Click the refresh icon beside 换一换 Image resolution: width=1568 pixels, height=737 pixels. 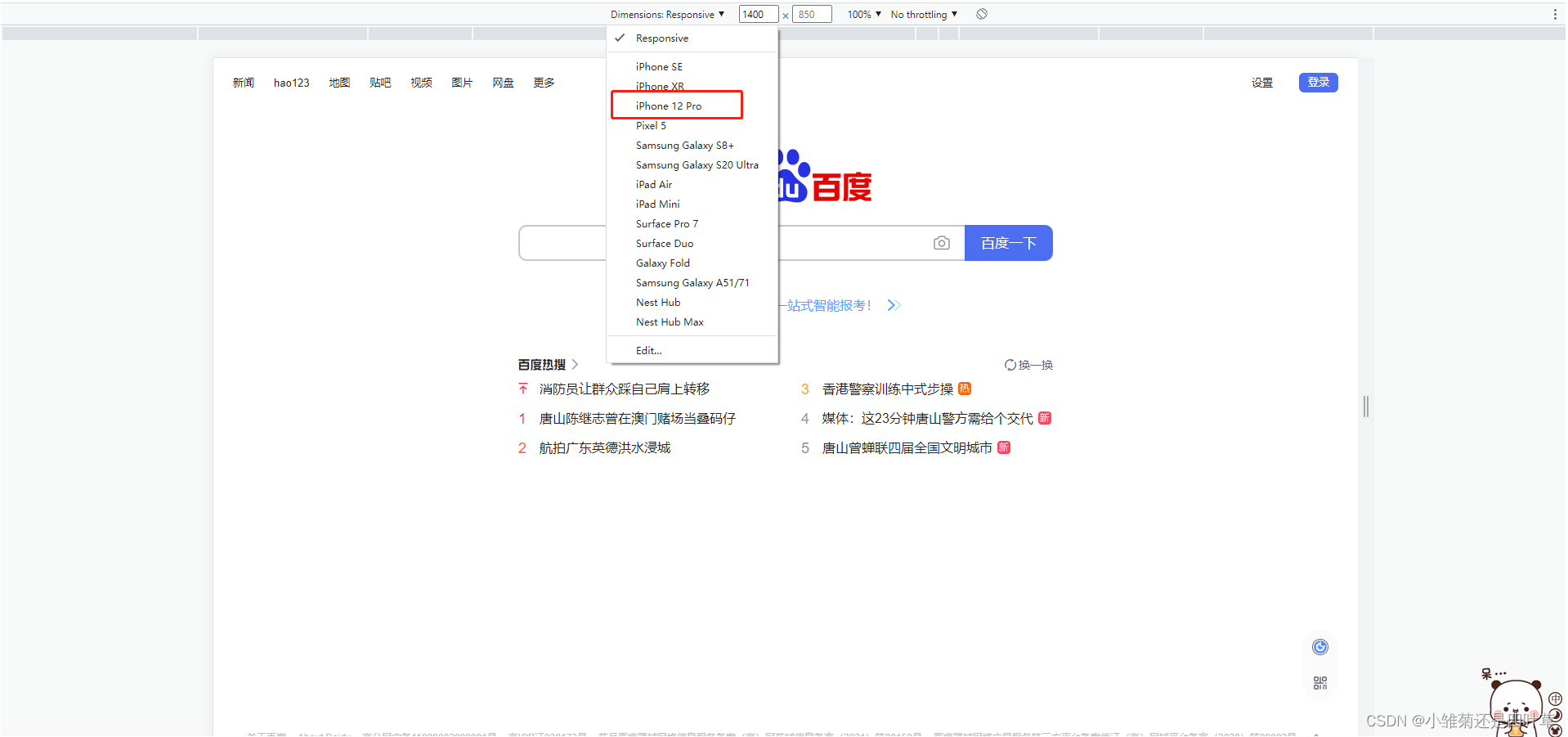[x=1010, y=365]
